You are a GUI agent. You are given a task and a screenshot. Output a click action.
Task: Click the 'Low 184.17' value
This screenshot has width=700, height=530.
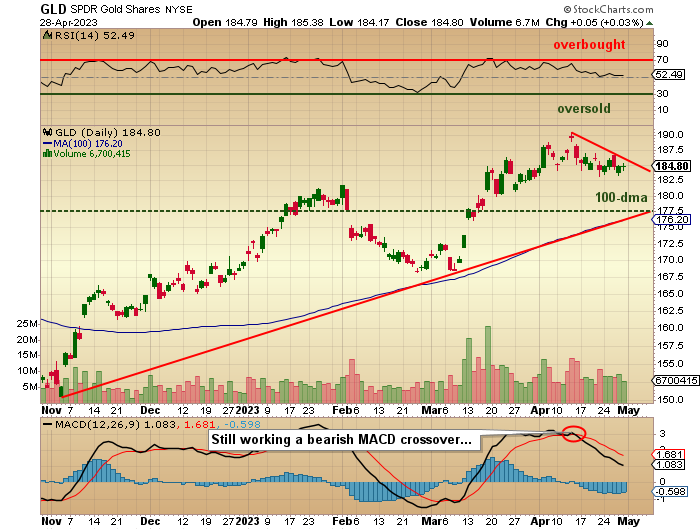[x=359, y=22]
